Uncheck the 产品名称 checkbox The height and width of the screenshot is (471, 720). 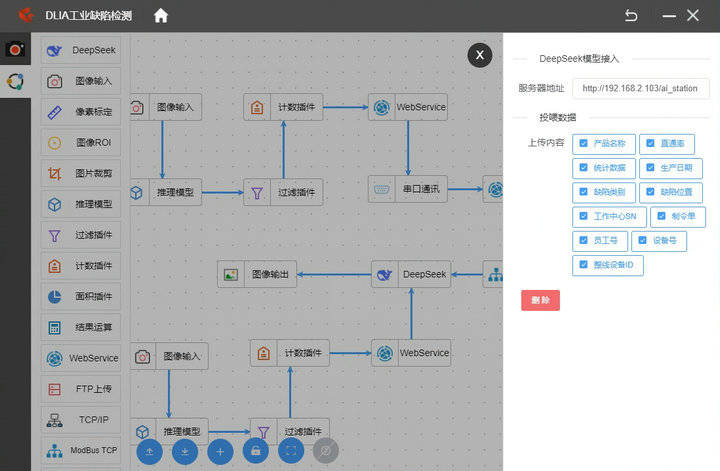(584, 143)
